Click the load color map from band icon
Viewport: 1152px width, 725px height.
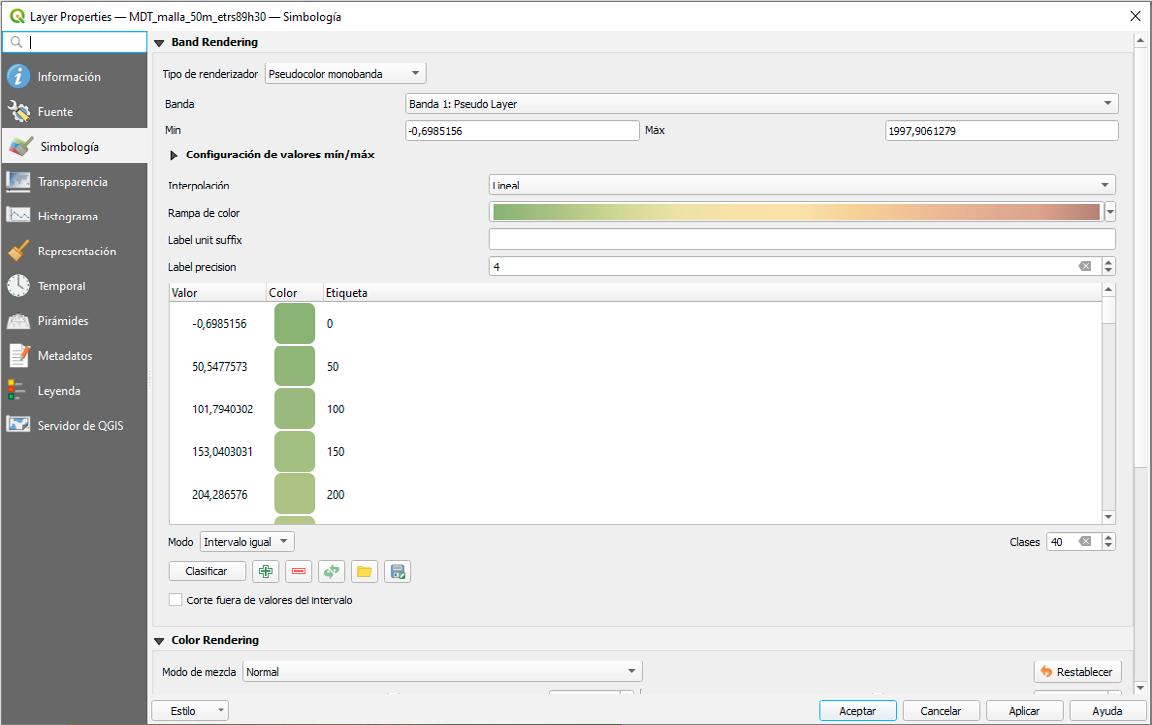pos(331,571)
